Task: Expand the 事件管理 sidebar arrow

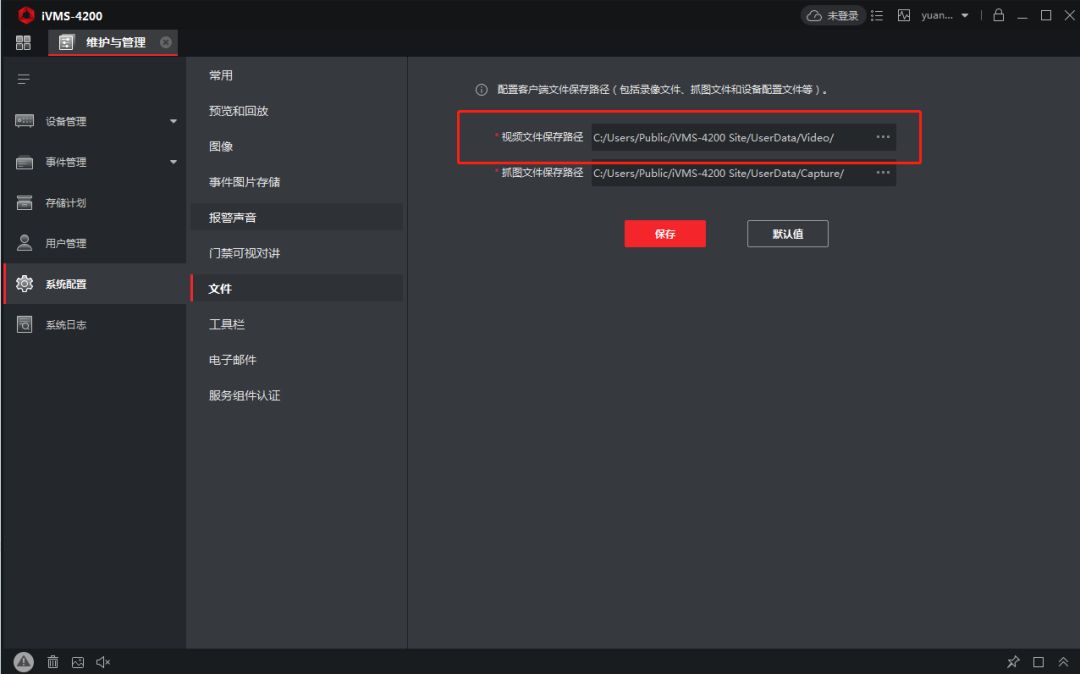Action: point(173,162)
